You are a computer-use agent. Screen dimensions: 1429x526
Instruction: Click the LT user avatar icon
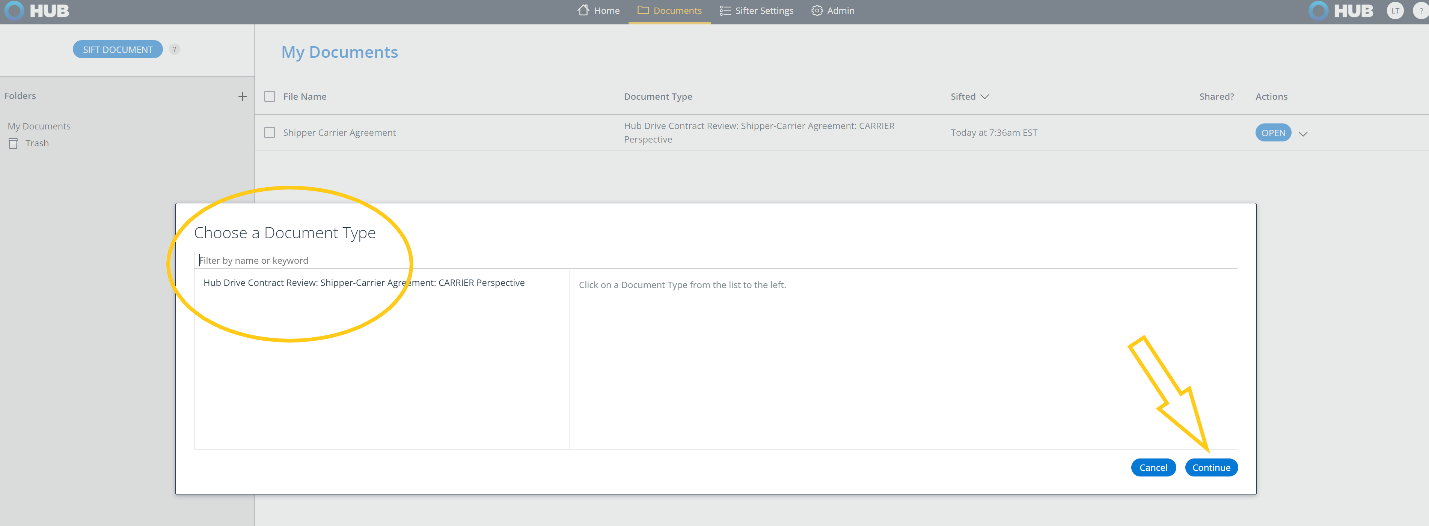(x=1395, y=11)
